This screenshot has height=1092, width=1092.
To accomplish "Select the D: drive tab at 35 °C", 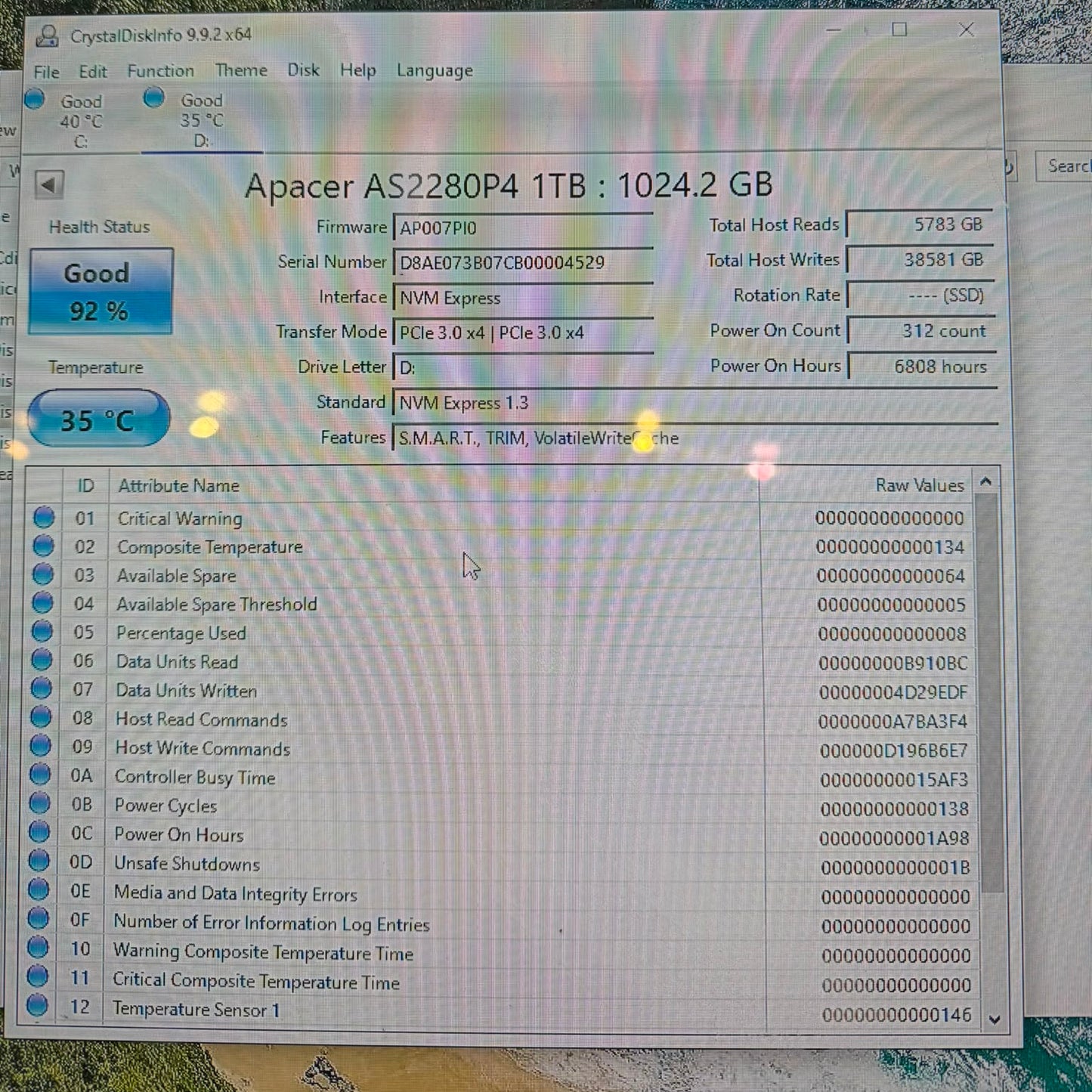I will click(201, 120).
